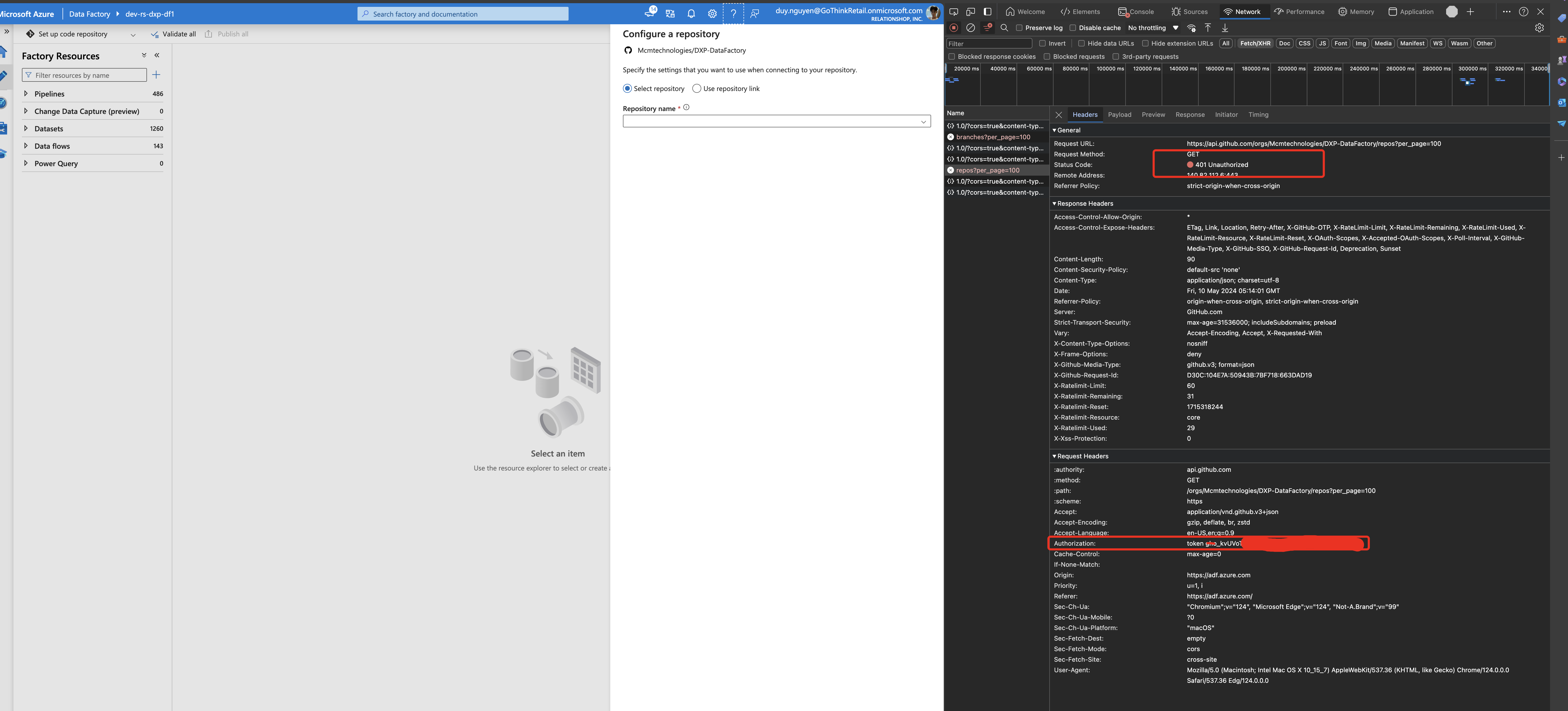1568x711 pixels.
Task: Open network conditions wifi-gear icon
Action: pos(1192,28)
